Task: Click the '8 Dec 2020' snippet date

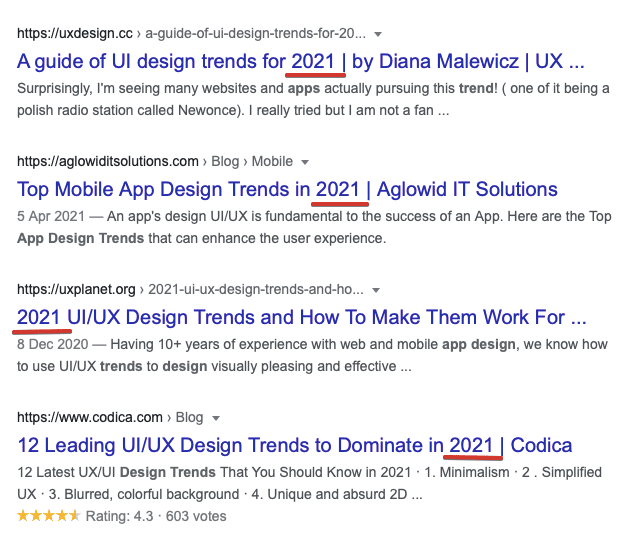Action: (53, 344)
